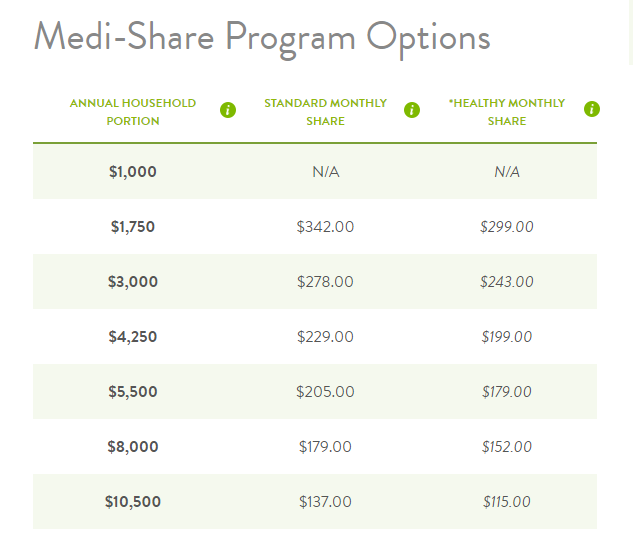Select the $205.00 standard share amount
Screen dimensions: 633x558
click(x=325, y=392)
